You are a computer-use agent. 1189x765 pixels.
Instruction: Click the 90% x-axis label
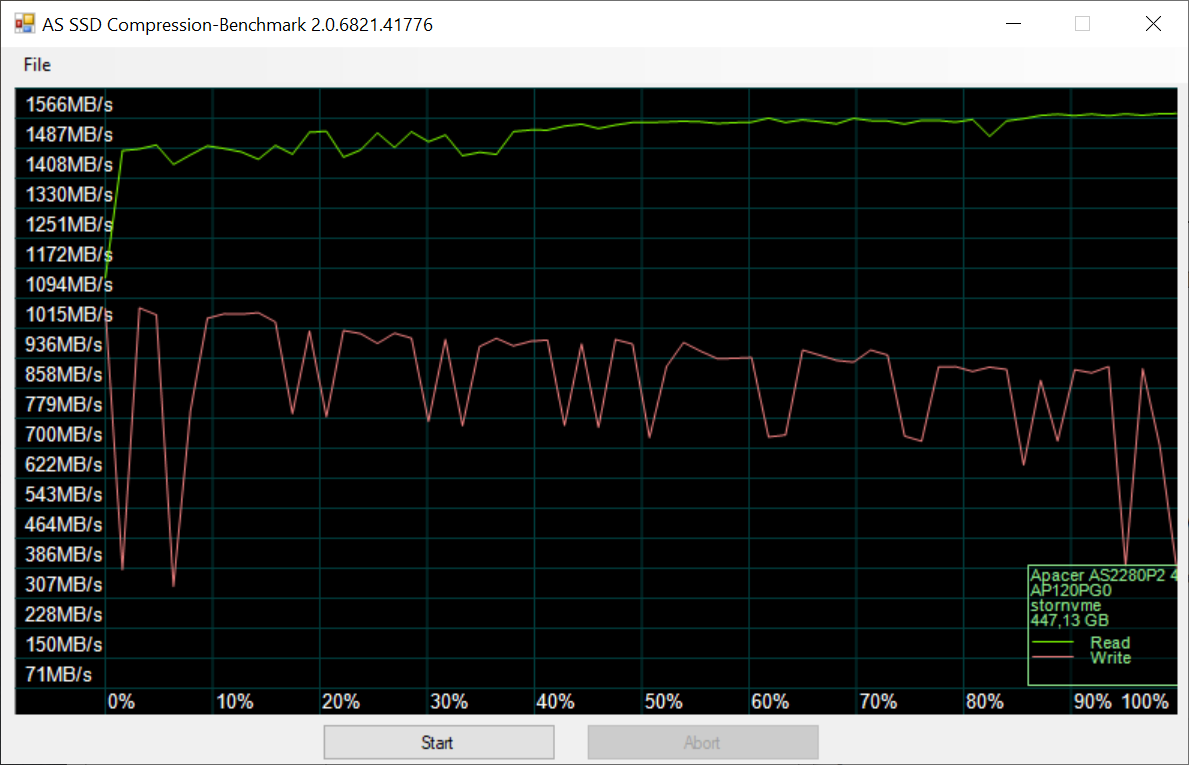click(1093, 701)
